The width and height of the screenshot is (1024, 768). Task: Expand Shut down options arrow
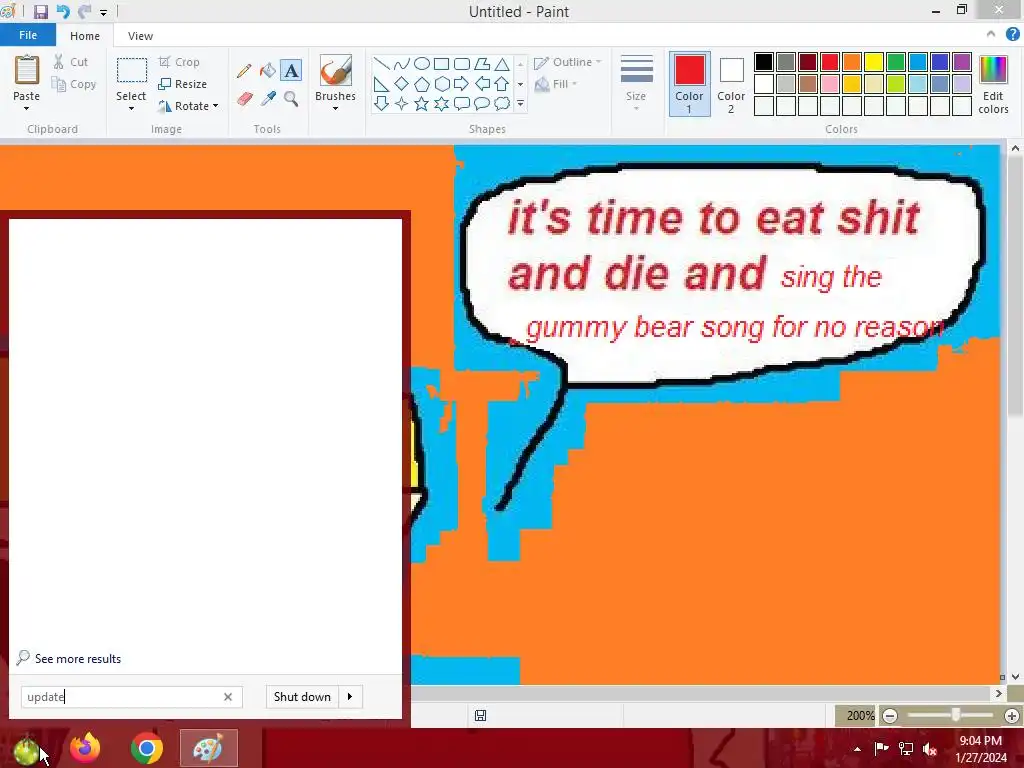350,697
